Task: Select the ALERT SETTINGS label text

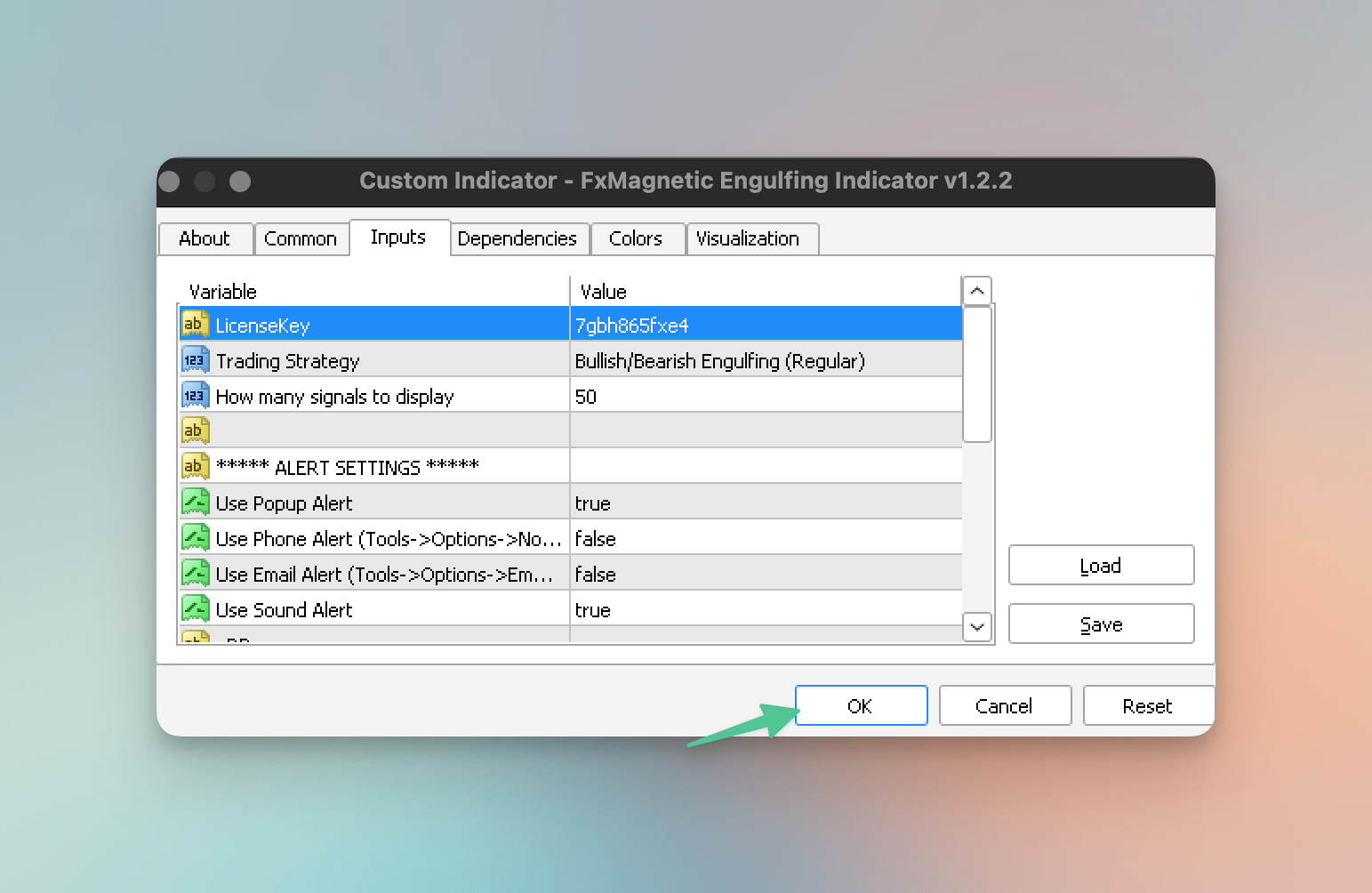Action: (348, 467)
